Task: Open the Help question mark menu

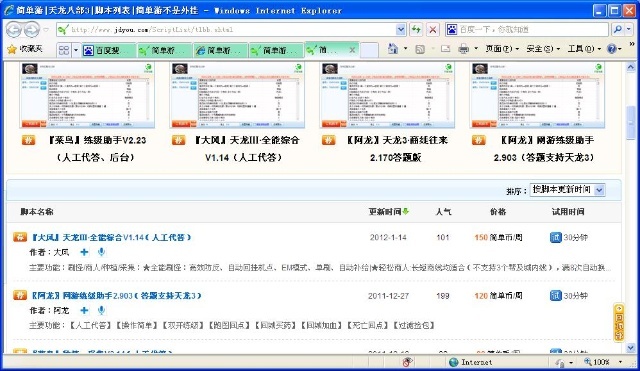Action: 614,49
